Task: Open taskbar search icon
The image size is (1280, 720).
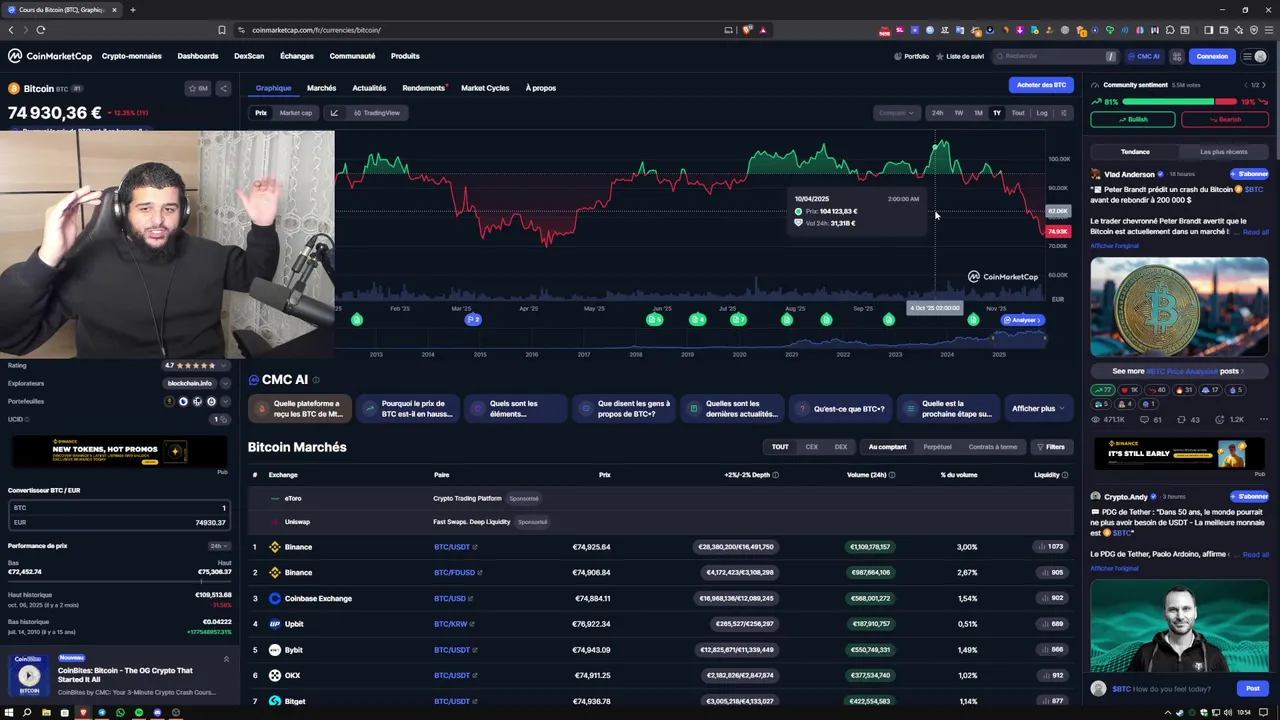Action: click(27, 712)
